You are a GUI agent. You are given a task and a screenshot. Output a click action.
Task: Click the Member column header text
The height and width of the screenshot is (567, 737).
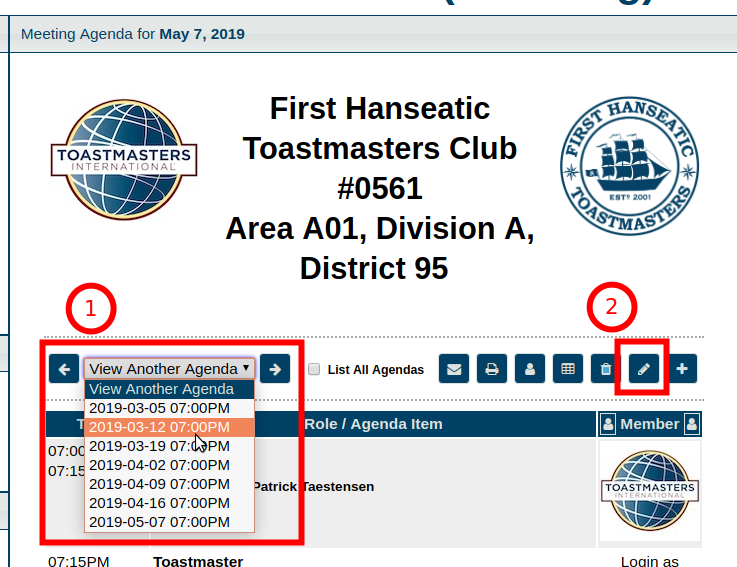point(650,424)
